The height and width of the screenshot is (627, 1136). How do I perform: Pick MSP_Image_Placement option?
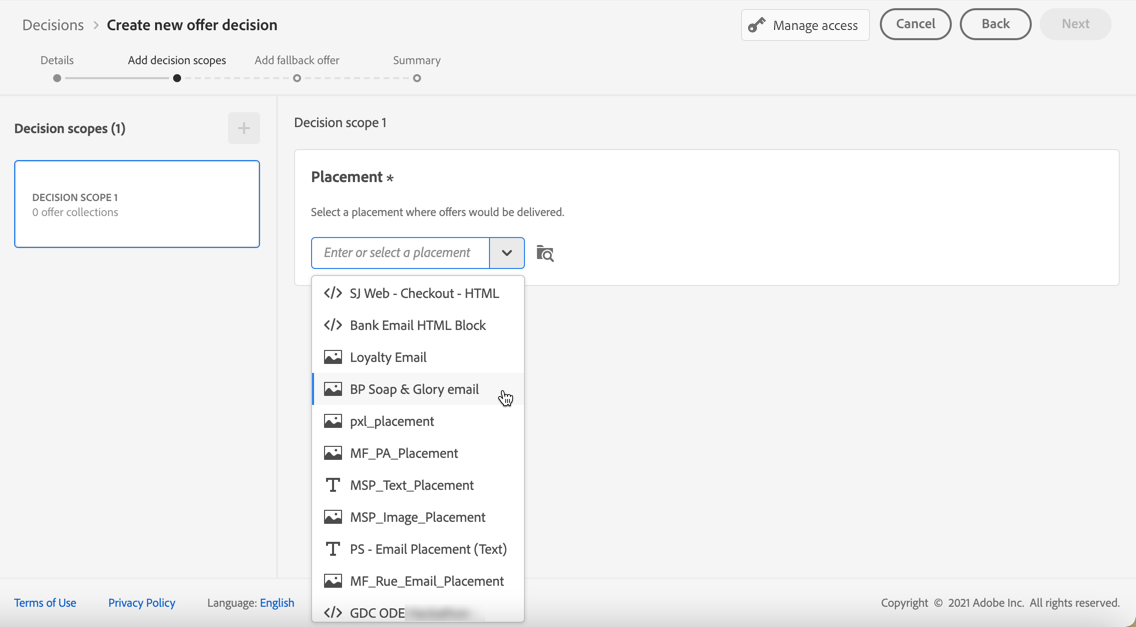417,517
